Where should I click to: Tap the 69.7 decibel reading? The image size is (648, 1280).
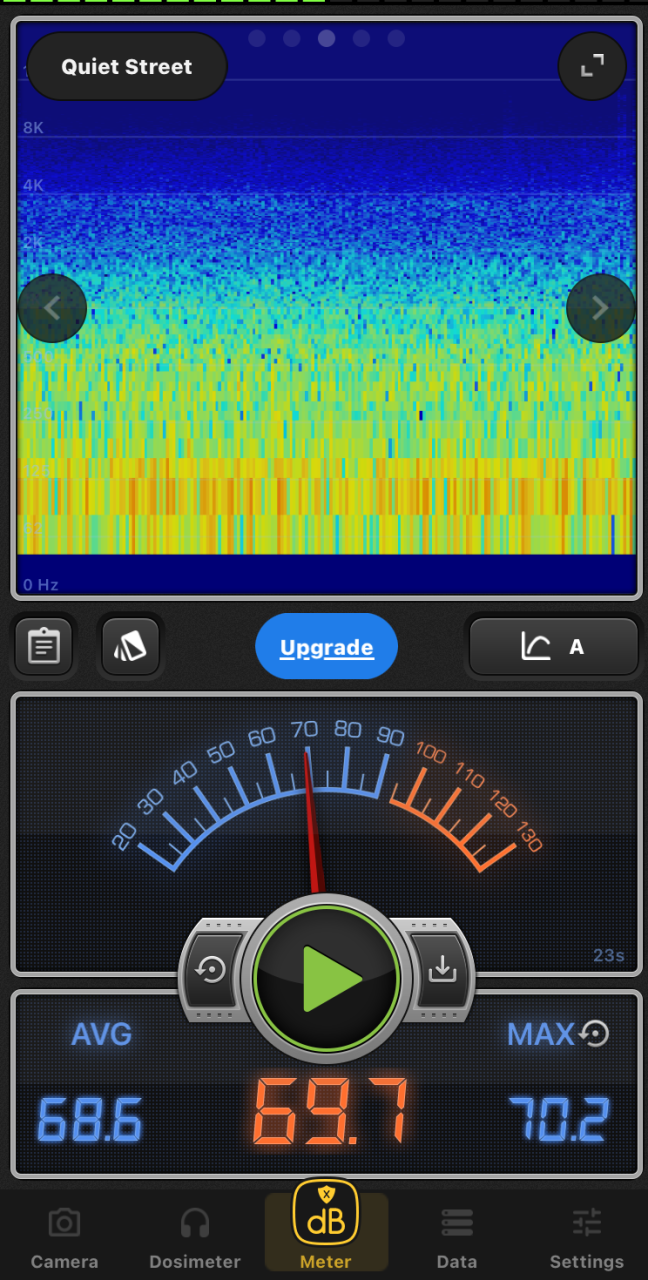coord(330,1111)
